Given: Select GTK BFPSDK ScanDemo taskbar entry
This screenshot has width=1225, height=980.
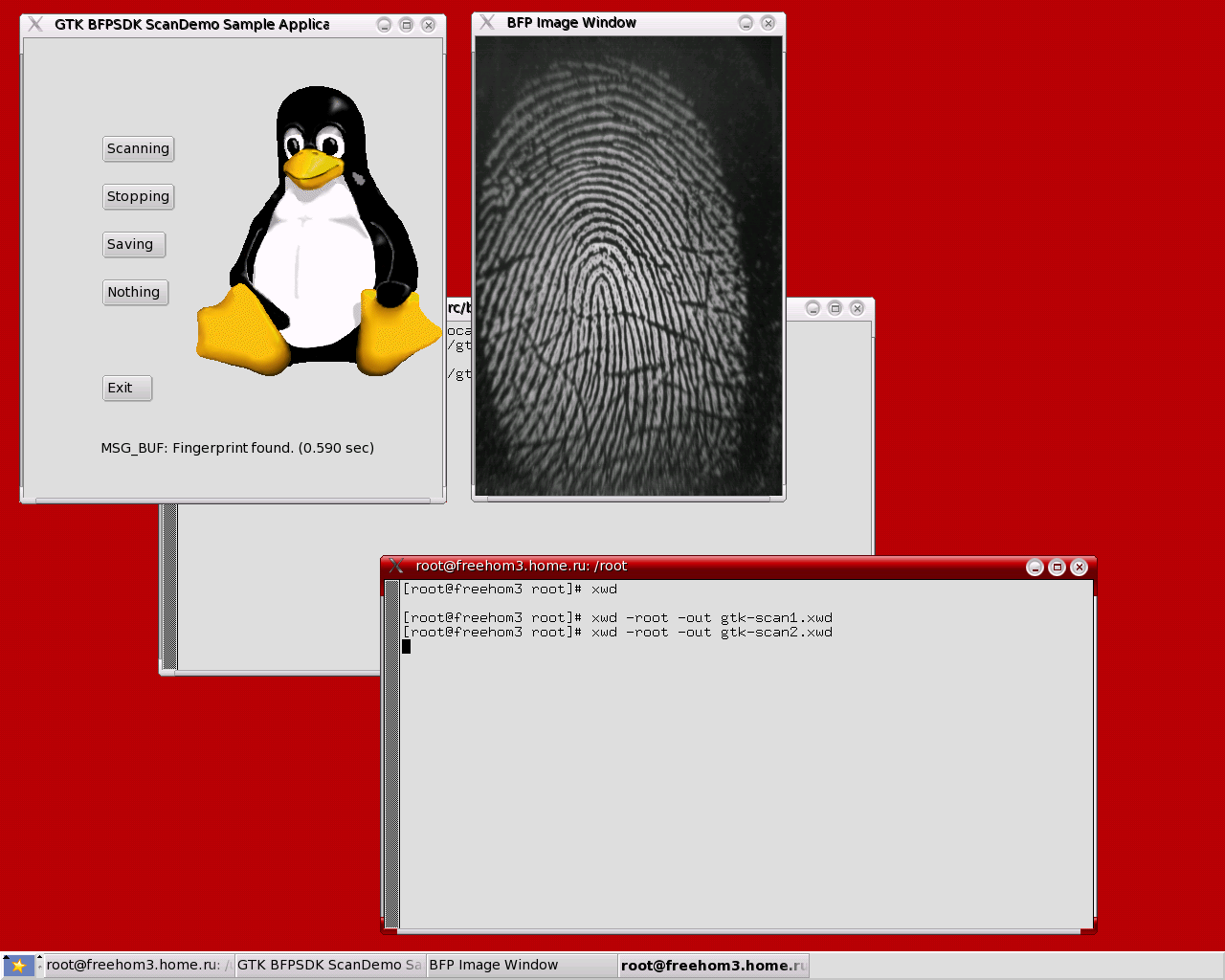Looking at the screenshot, I should (x=329, y=966).
